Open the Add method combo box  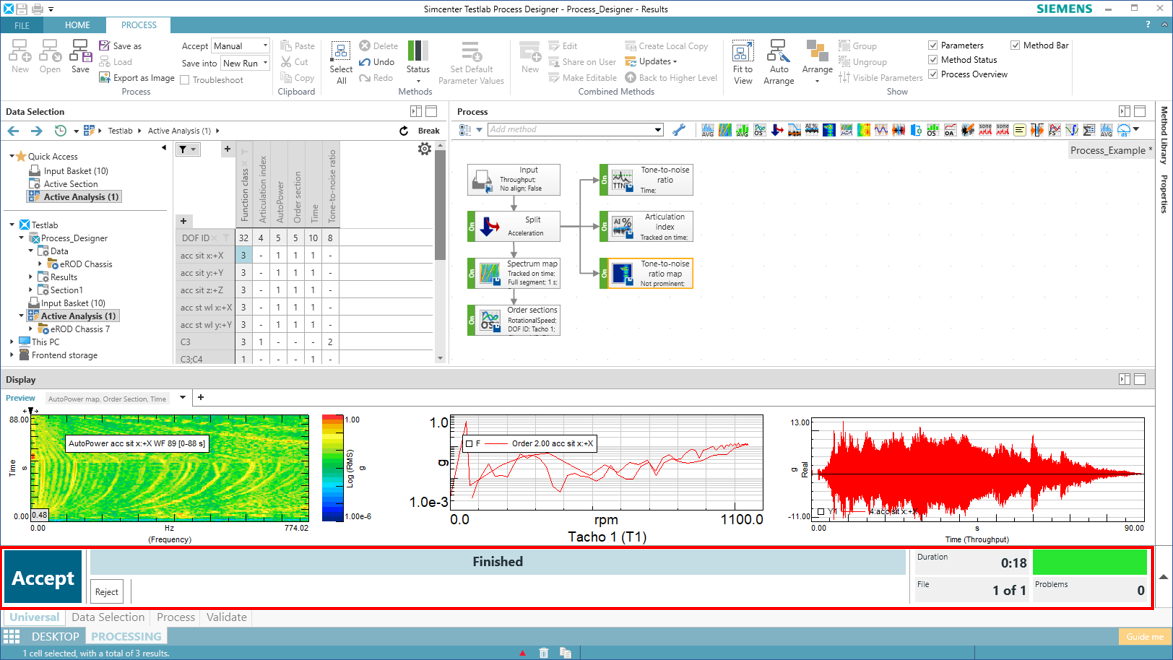click(575, 130)
